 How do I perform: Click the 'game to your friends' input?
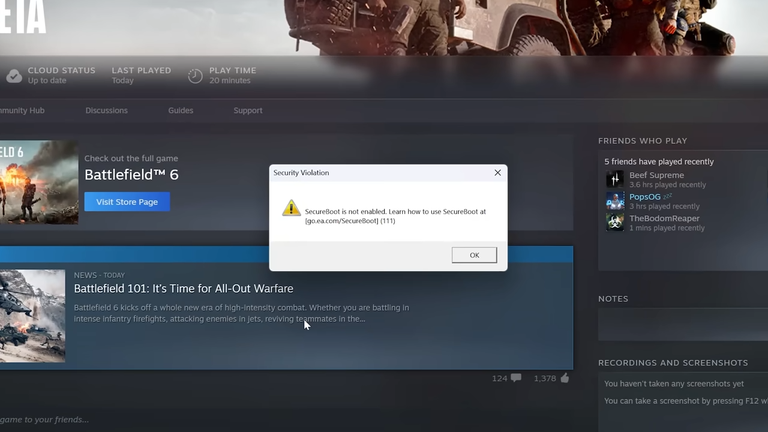(44, 420)
